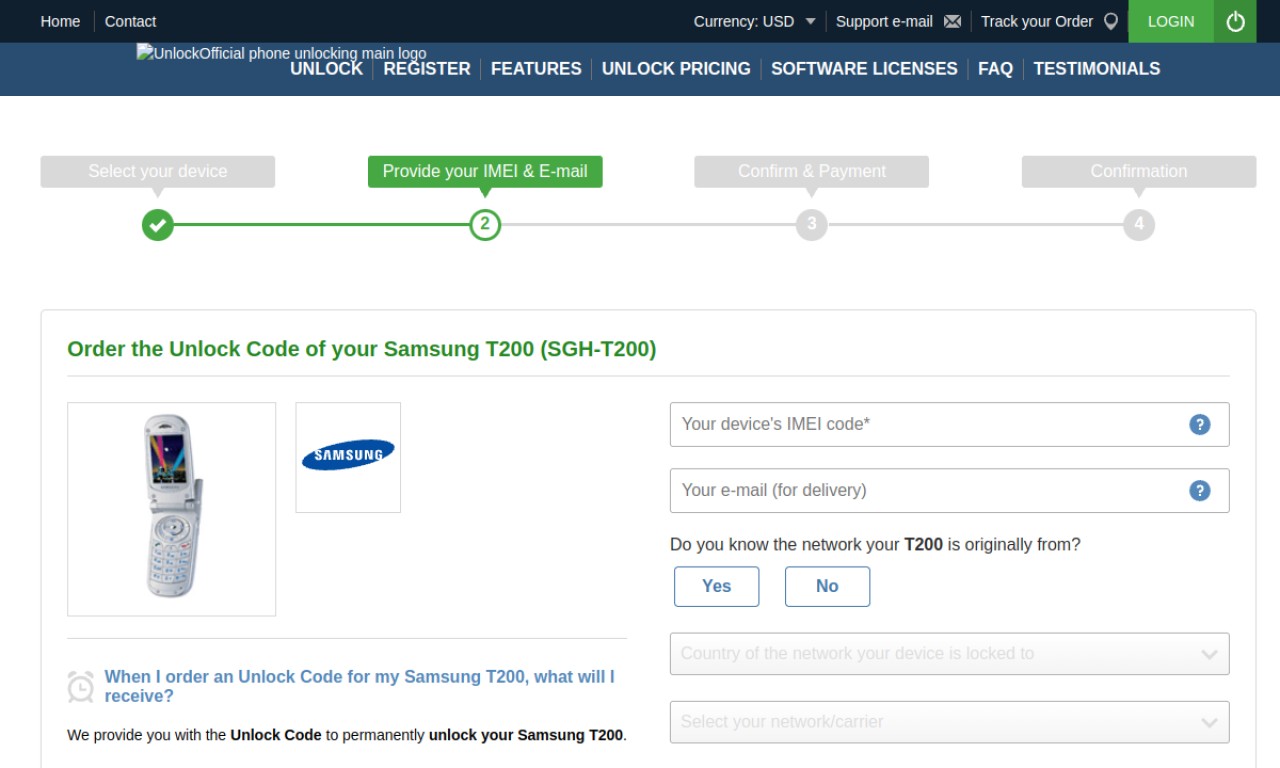1280x768 pixels.
Task: Click the Samsung T200 phone image
Action: coord(171,508)
